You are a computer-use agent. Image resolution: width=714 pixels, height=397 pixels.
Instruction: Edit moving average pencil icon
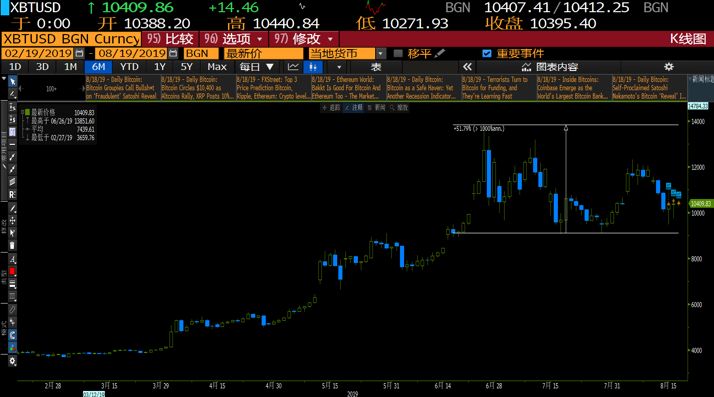[439, 54]
